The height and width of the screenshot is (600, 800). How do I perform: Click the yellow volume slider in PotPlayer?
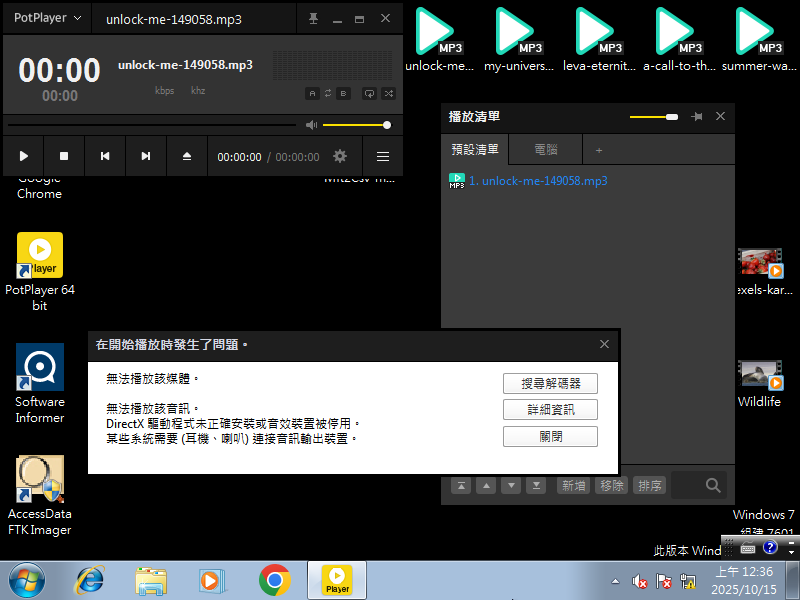pyautogui.click(x=355, y=125)
